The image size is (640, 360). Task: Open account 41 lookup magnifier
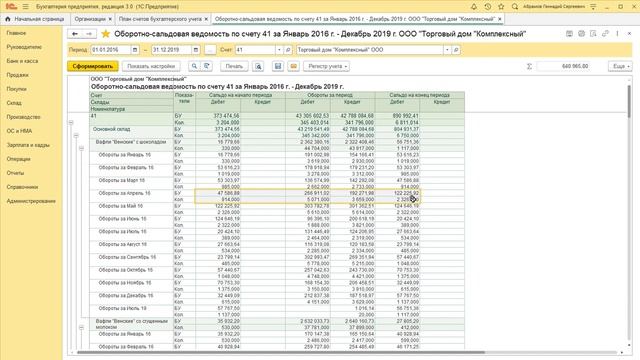(288, 50)
